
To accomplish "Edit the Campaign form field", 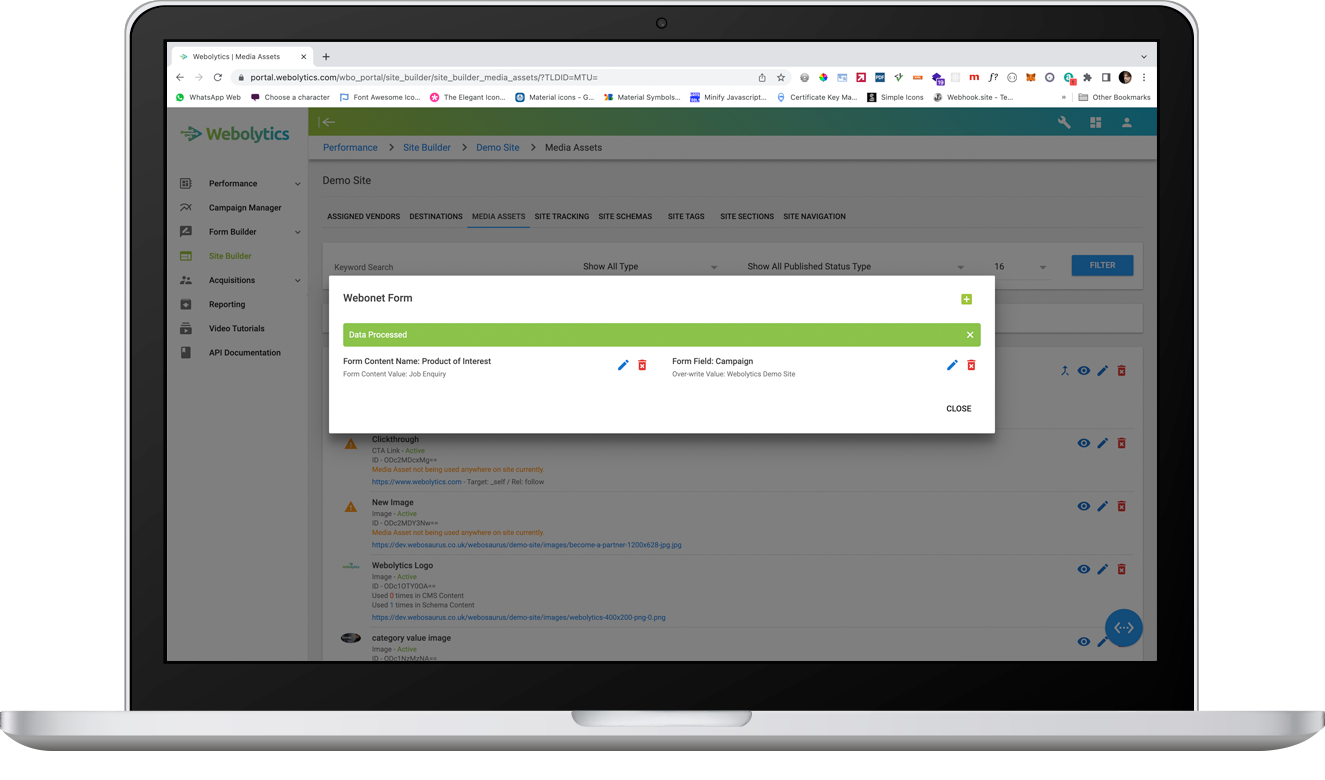I will point(952,365).
